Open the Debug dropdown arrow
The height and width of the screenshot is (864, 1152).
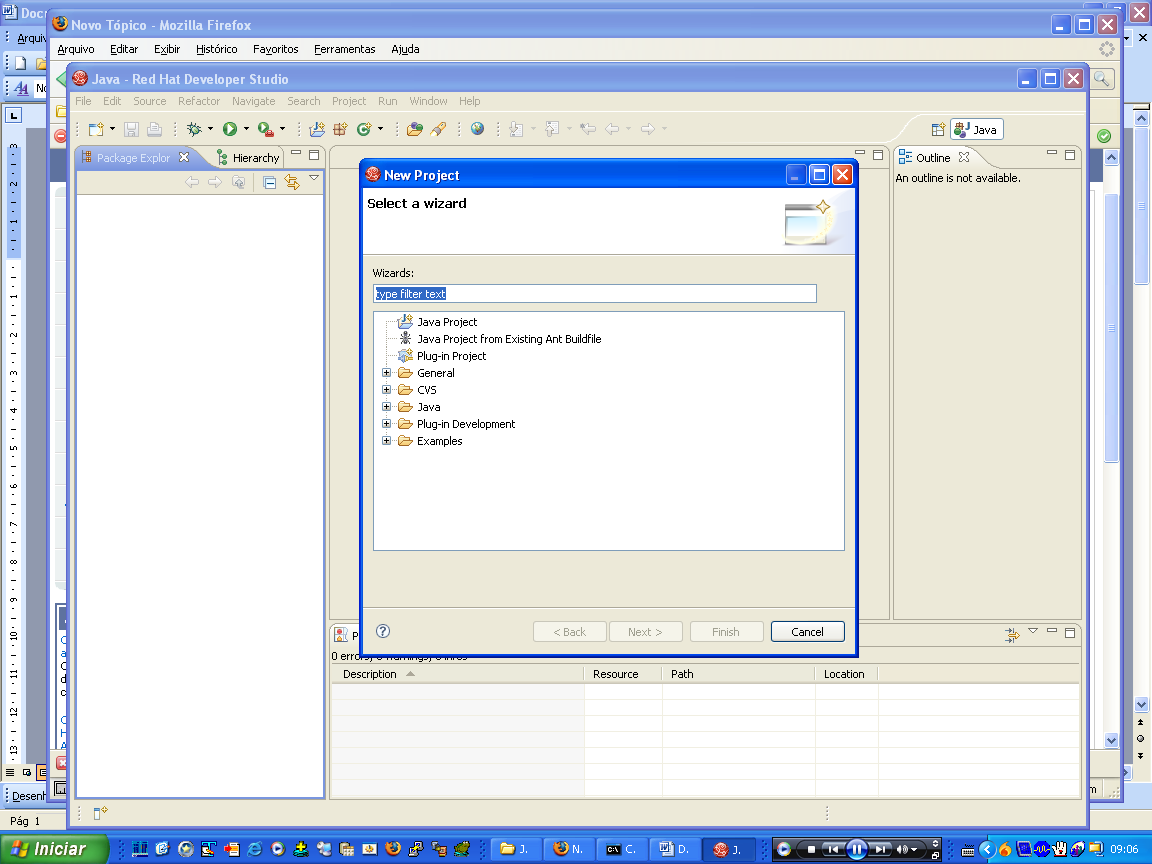[x=210, y=129]
